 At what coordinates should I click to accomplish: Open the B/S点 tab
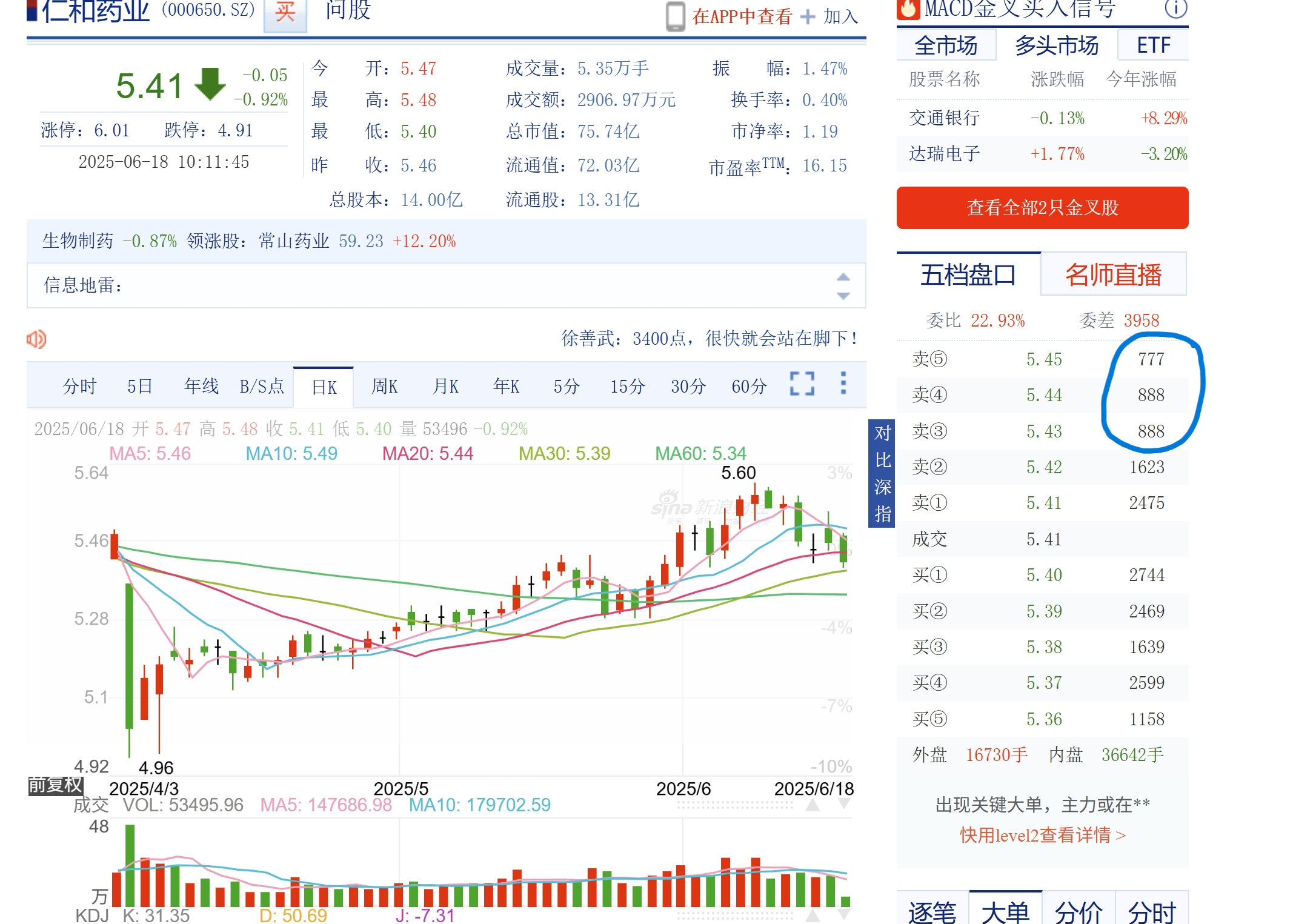[x=262, y=386]
